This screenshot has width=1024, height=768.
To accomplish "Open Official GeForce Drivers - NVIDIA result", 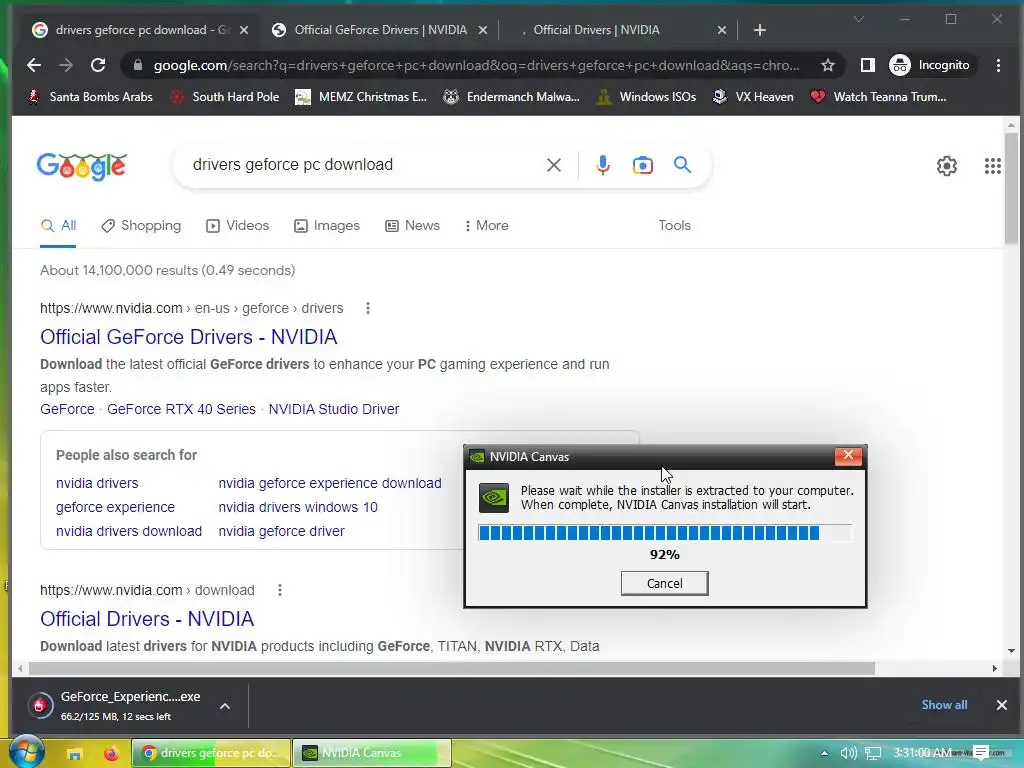I will [x=189, y=337].
